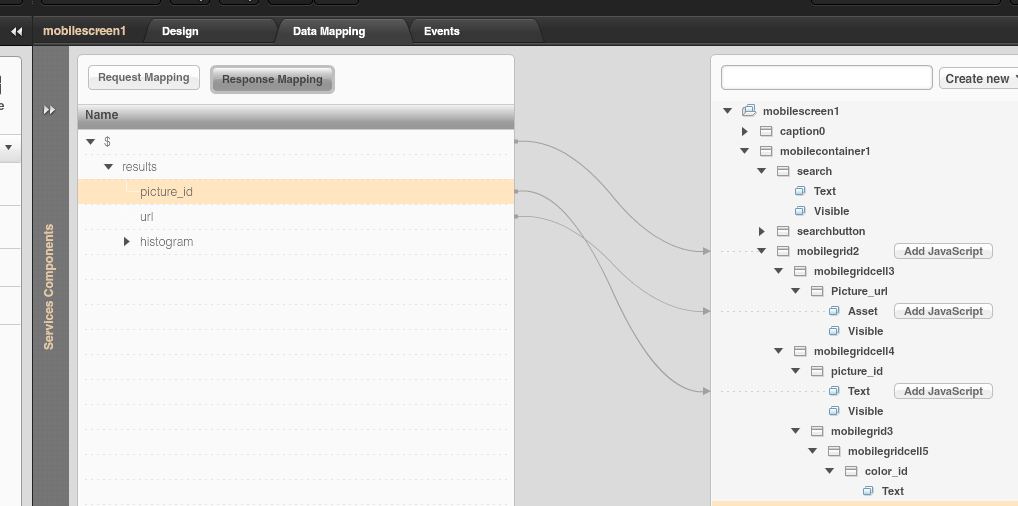Open the Events tab
The height and width of the screenshot is (506, 1018).
(x=441, y=31)
